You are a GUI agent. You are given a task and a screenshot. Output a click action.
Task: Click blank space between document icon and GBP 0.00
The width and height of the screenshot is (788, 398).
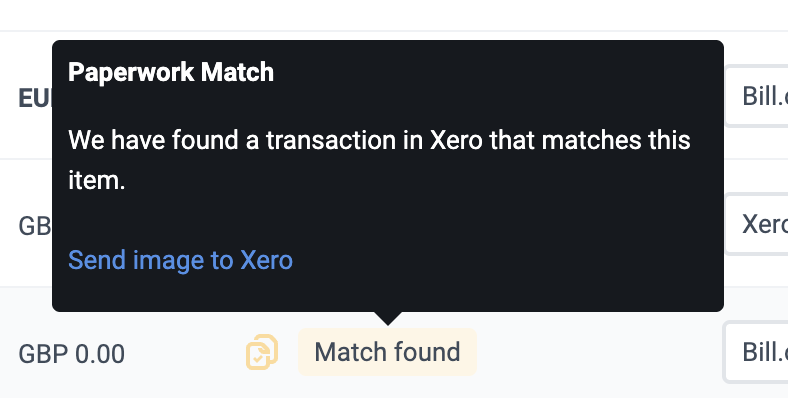click(x=185, y=354)
